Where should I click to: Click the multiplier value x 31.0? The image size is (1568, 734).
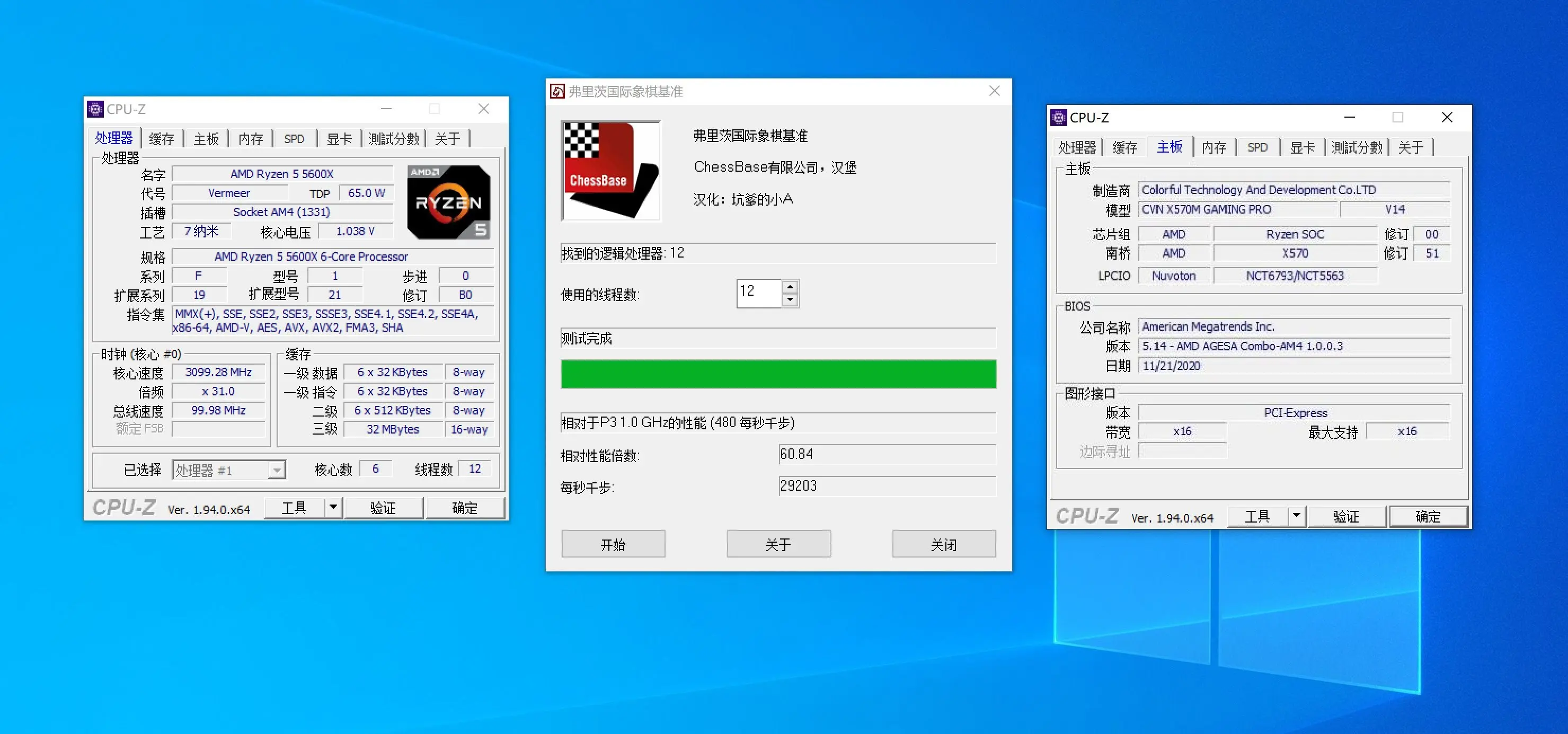[x=218, y=391]
